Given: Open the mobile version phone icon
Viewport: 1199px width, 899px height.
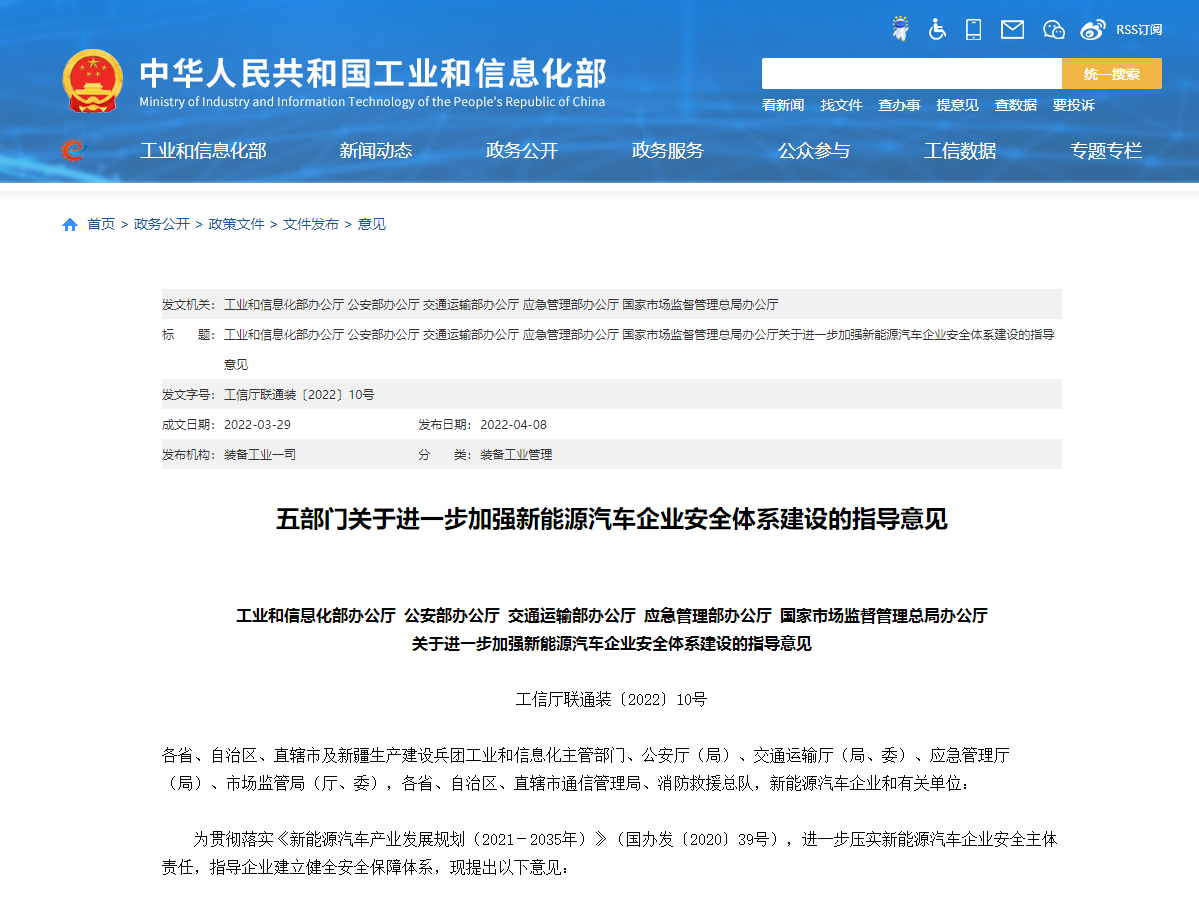Looking at the screenshot, I should point(973,30).
